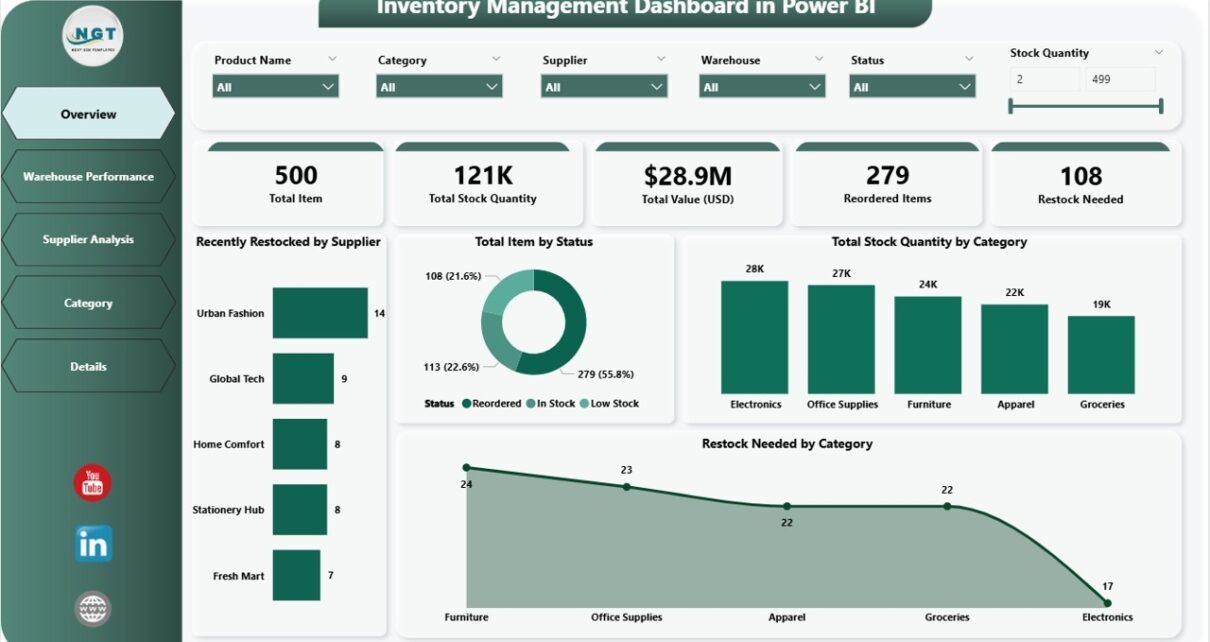
Task: Open the Category filter dropdown
Action: pos(439,87)
